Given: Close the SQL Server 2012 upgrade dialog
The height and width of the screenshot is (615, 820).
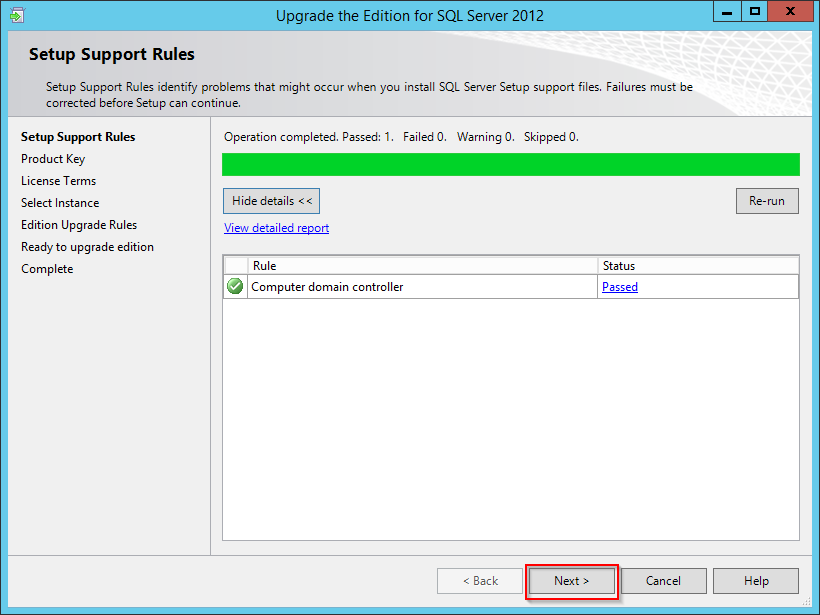Looking at the screenshot, I should tap(790, 12).
